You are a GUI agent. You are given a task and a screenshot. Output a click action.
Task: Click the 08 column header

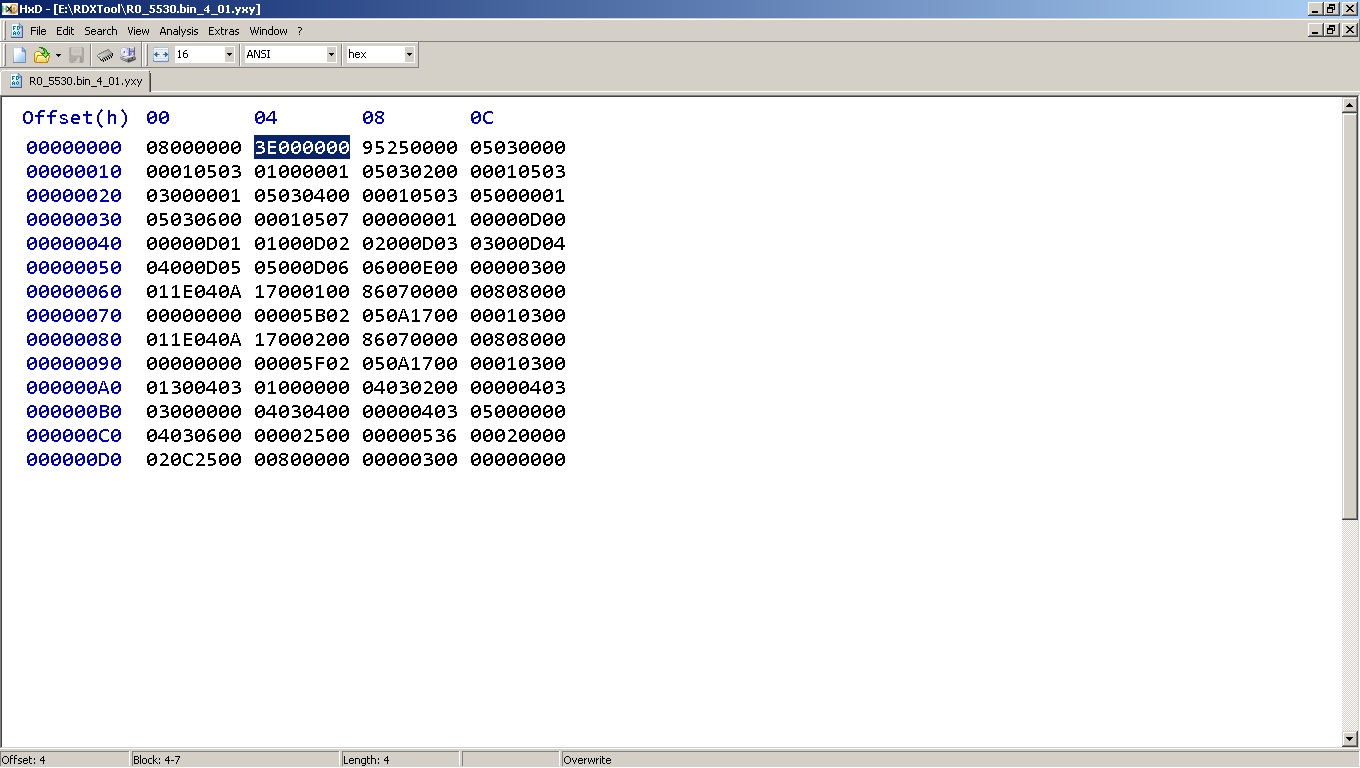click(x=374, y=118)
